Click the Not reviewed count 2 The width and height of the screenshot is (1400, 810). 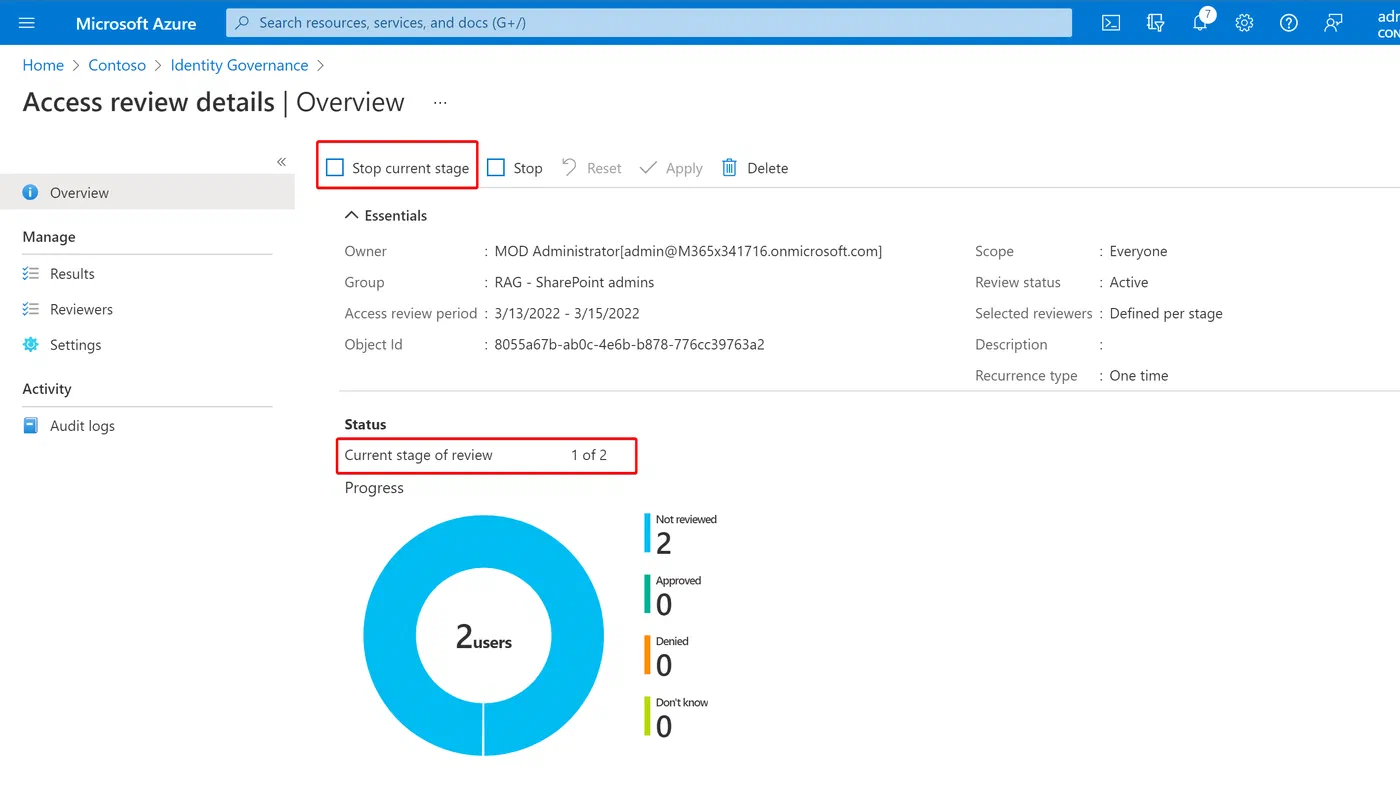[x=664, y=543]
